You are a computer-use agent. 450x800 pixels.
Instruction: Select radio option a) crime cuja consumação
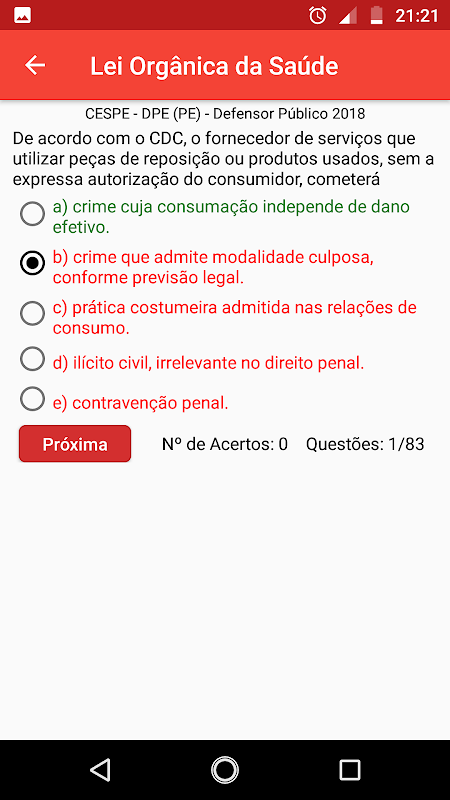(x=32, y=214)
